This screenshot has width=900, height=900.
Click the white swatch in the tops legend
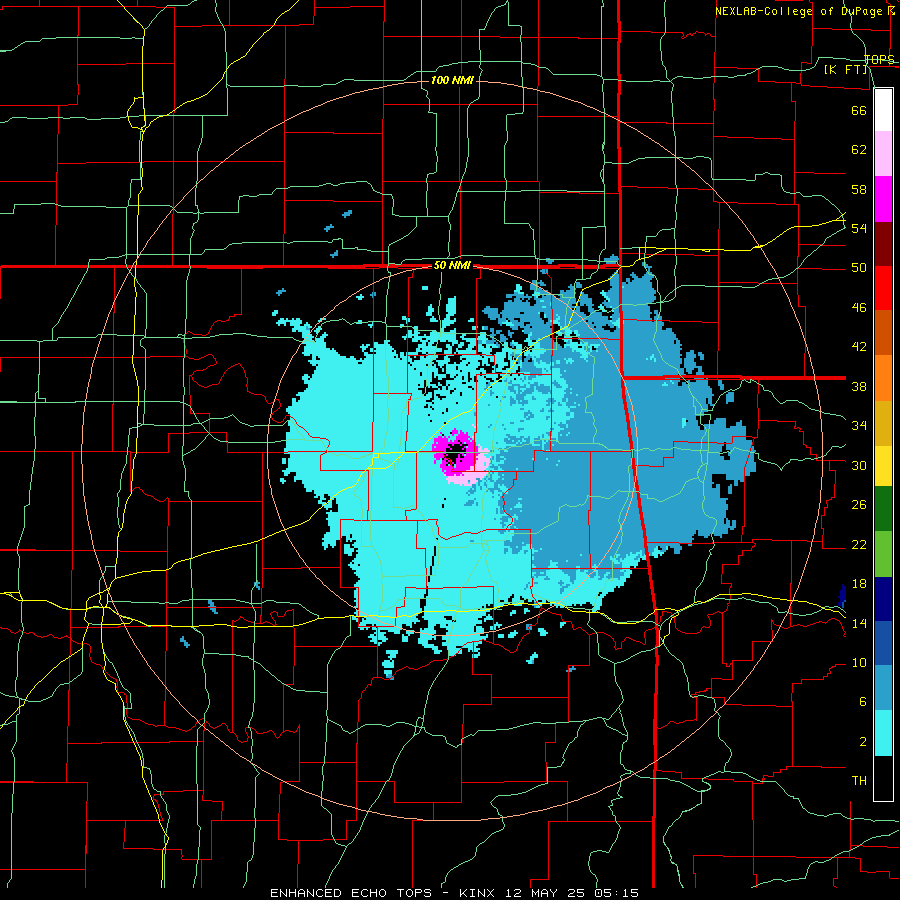pos(883,110)
